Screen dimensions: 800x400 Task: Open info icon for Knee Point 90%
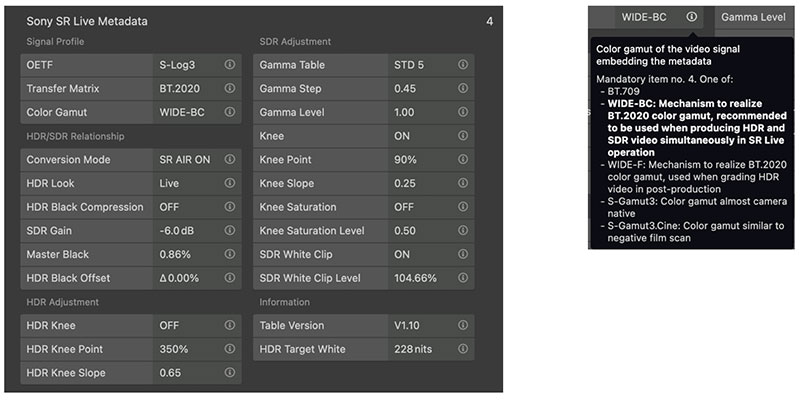[463, 159]
